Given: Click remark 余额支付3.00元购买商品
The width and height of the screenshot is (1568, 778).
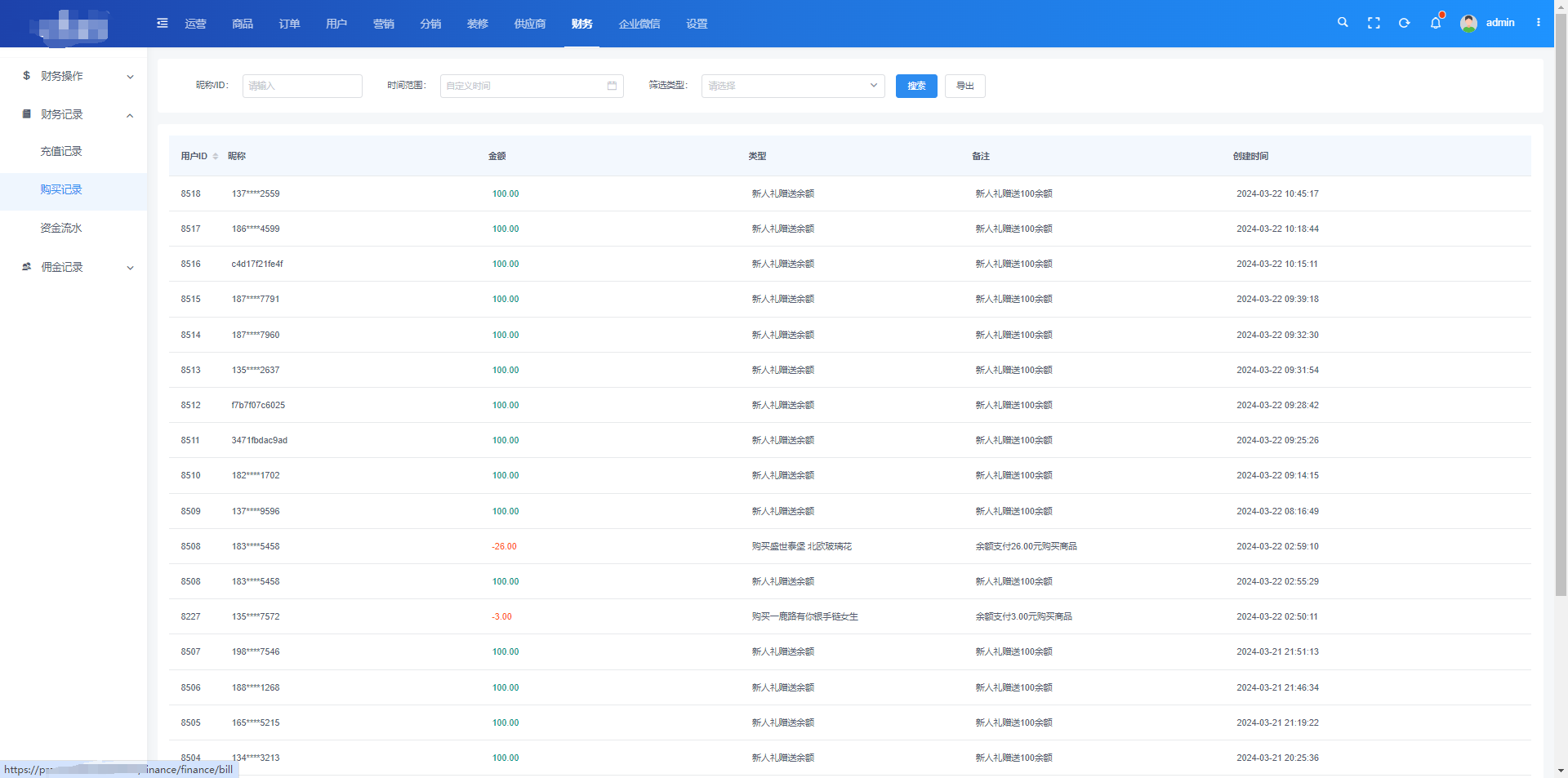Looking at the screenshot, I should [1023, 616].
